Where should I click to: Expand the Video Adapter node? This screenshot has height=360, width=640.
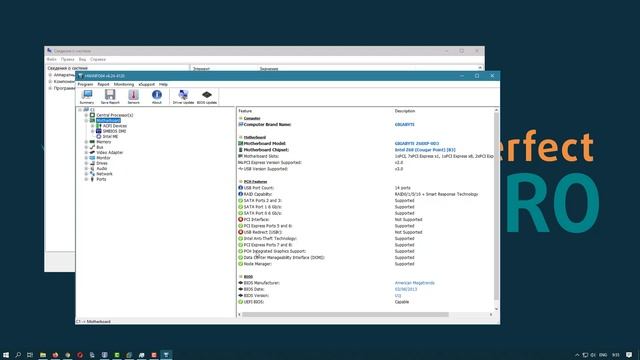[x=86, y=152]
